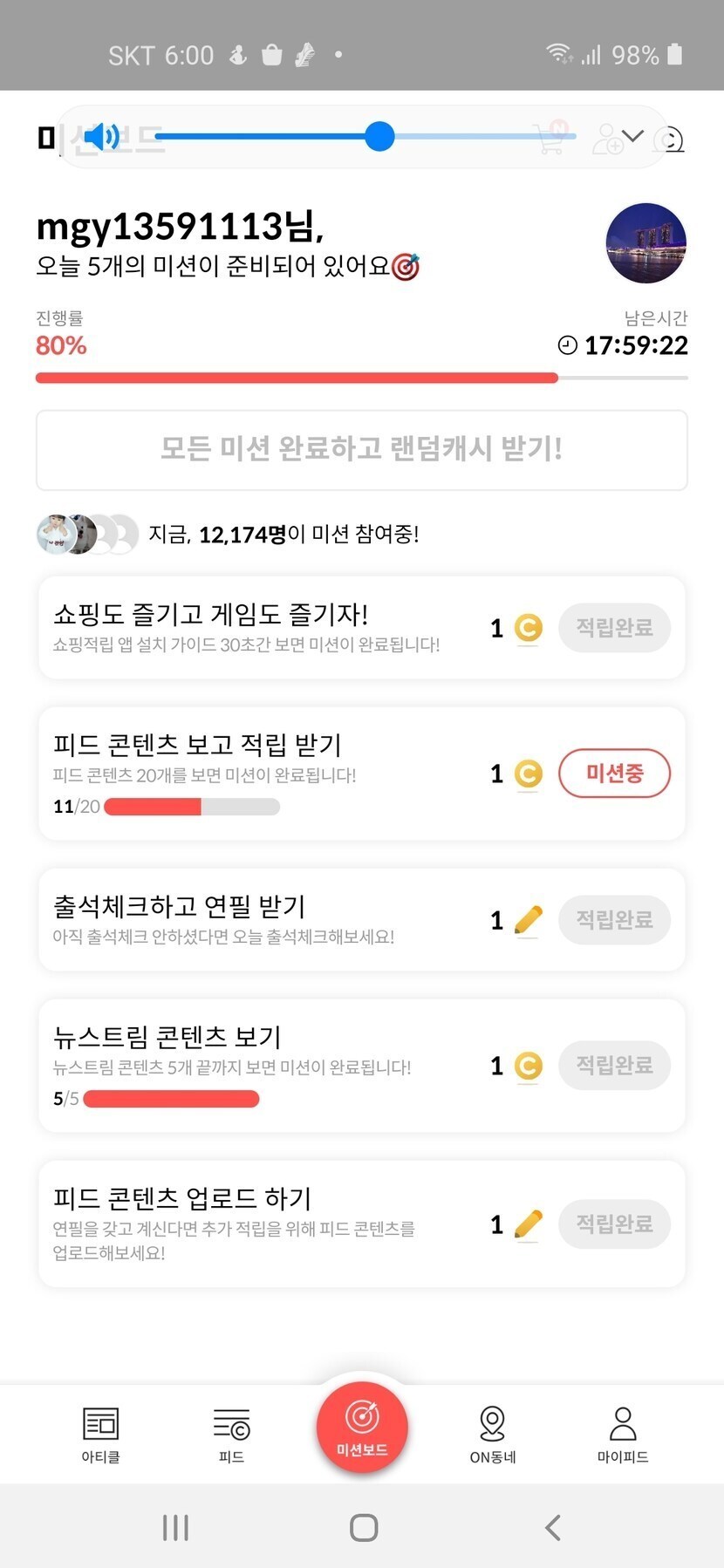Open the profile picture thumbnail

(x=645, y=243)
